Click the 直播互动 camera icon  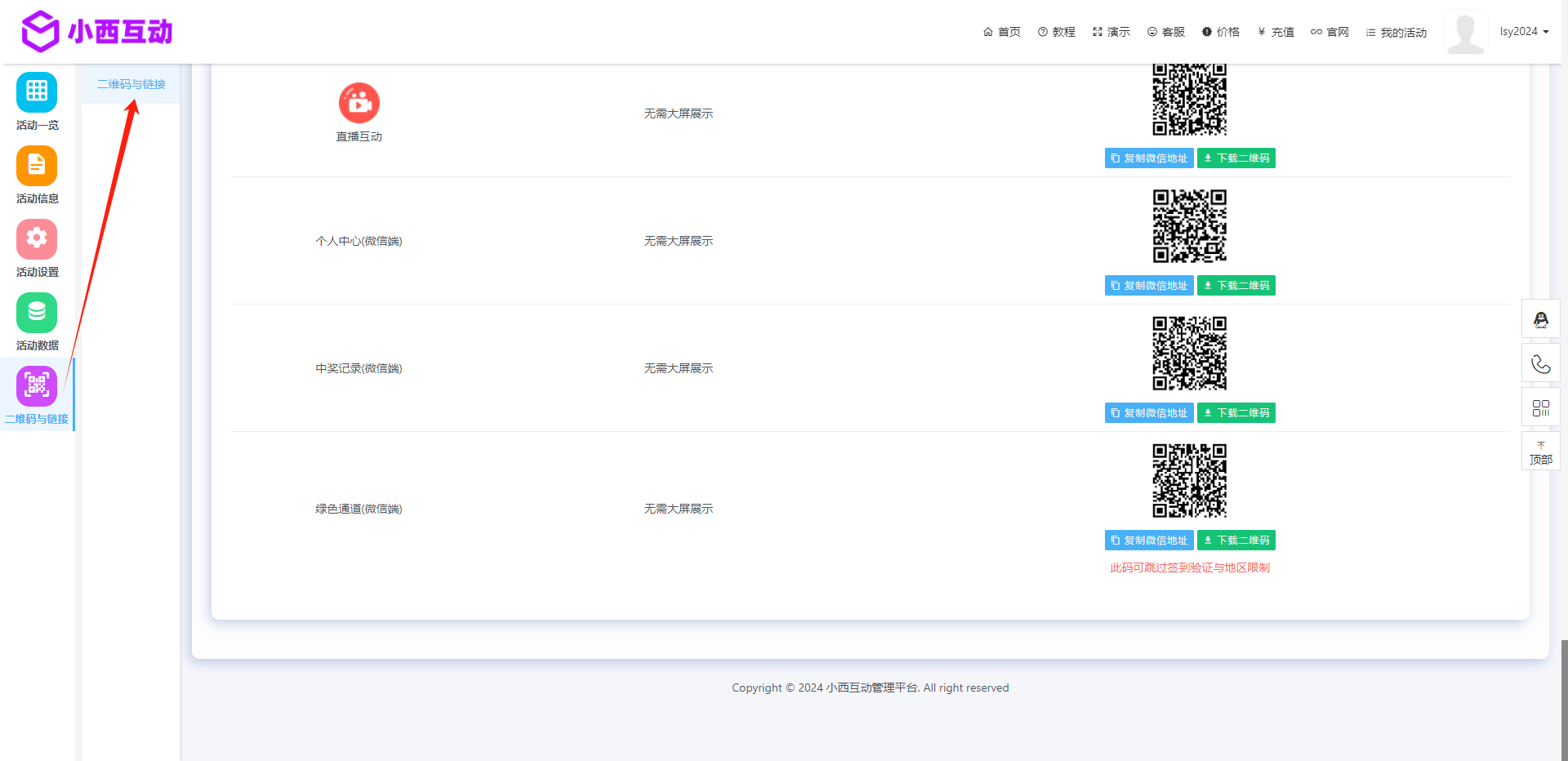(359, 103)
